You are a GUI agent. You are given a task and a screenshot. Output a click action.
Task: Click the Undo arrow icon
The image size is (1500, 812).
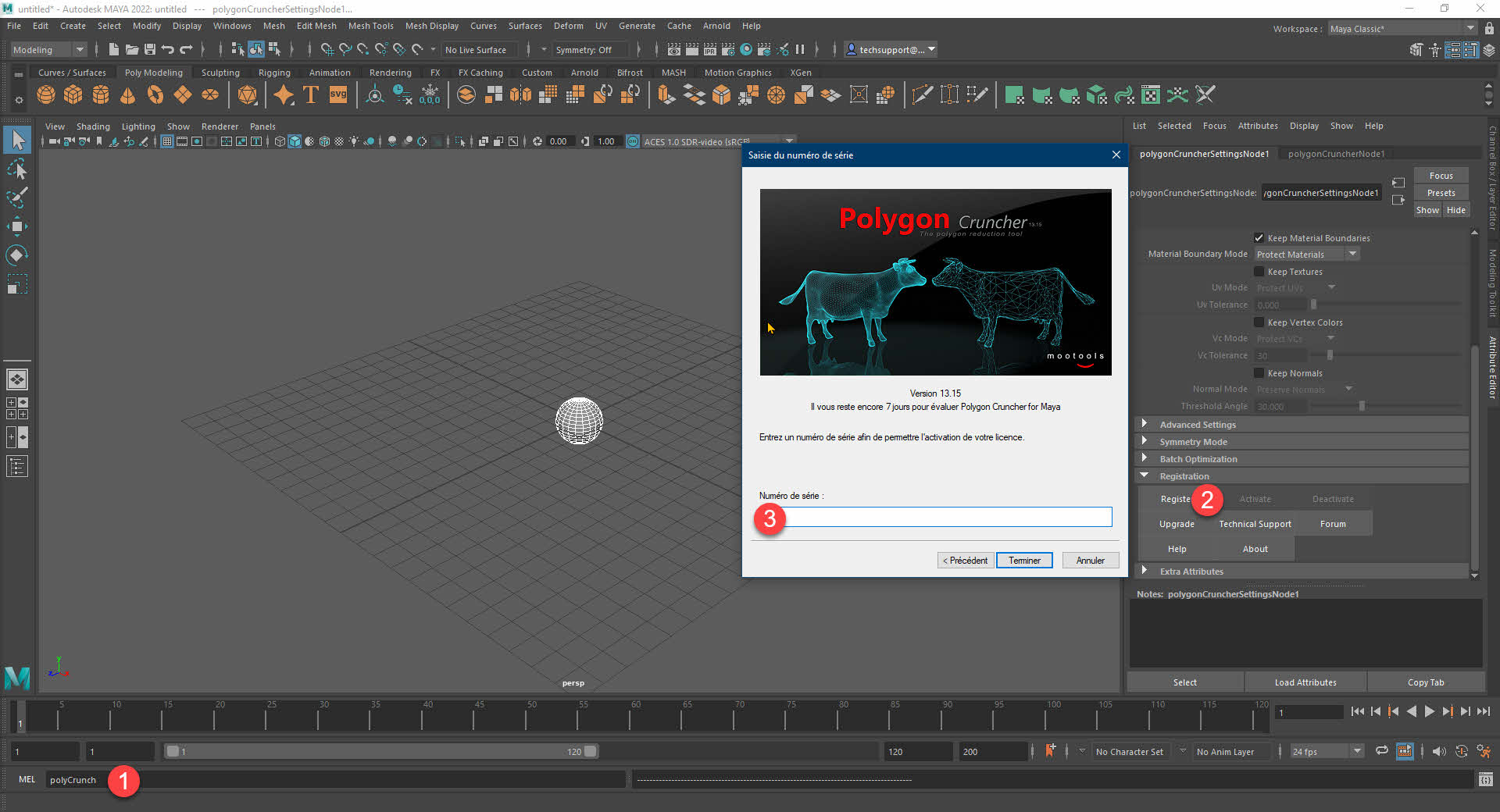point(168,49)
